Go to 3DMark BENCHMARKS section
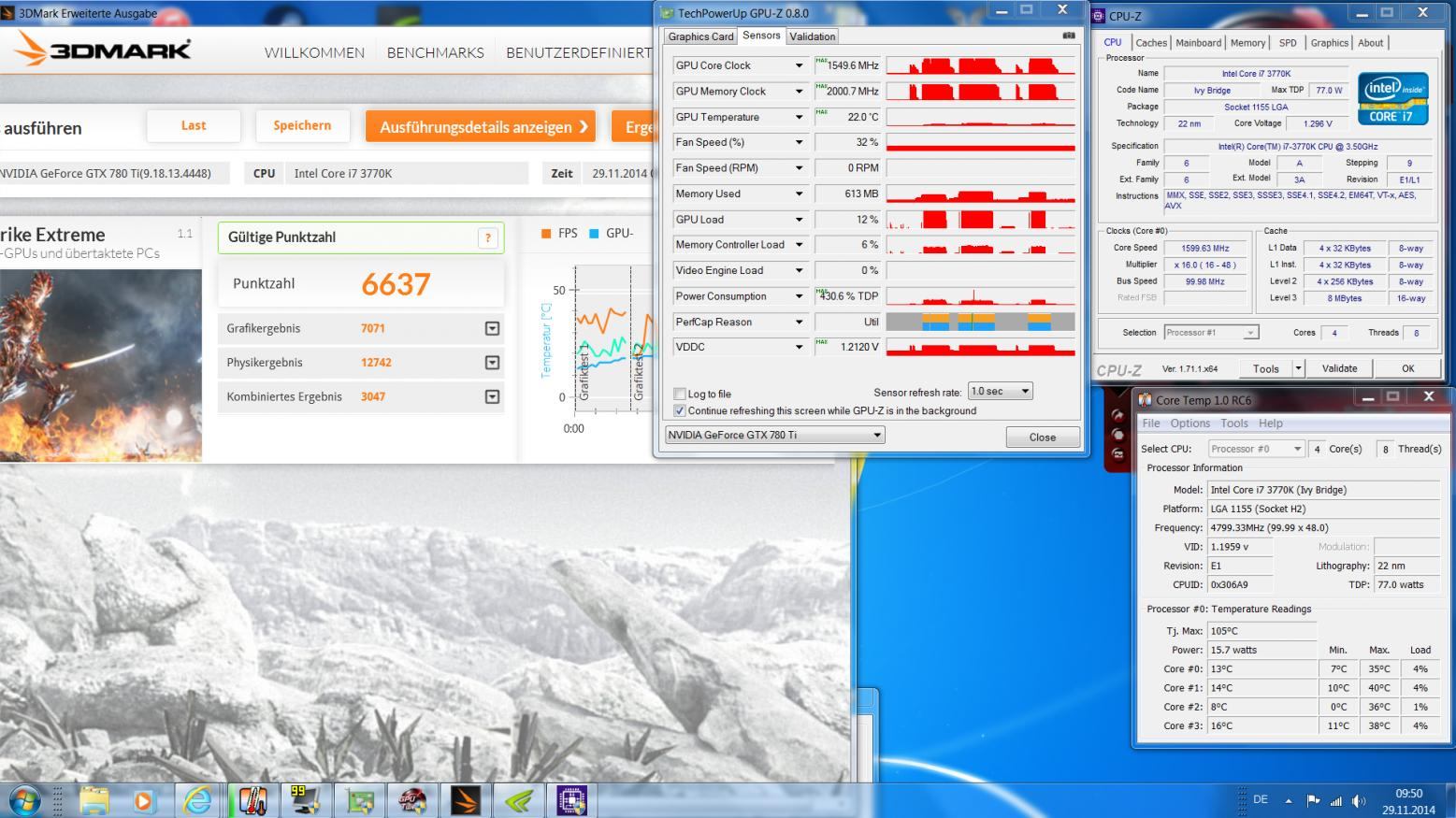 click(436, 52)
